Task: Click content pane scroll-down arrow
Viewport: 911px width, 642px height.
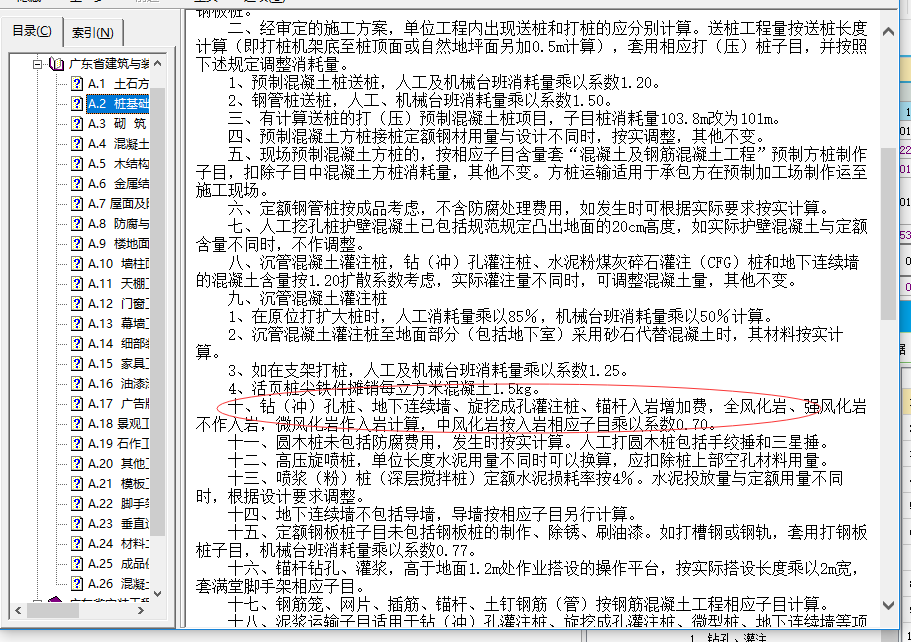Action: pyautogui.click(x=888, y=605)
